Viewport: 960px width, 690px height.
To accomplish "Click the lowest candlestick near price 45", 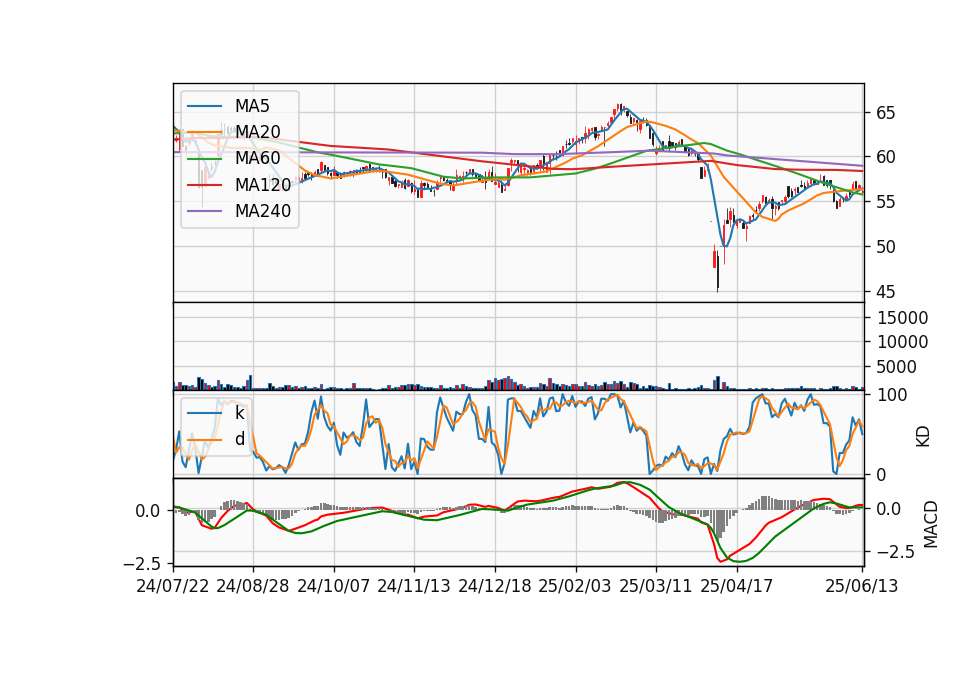I will pos(718,272).
